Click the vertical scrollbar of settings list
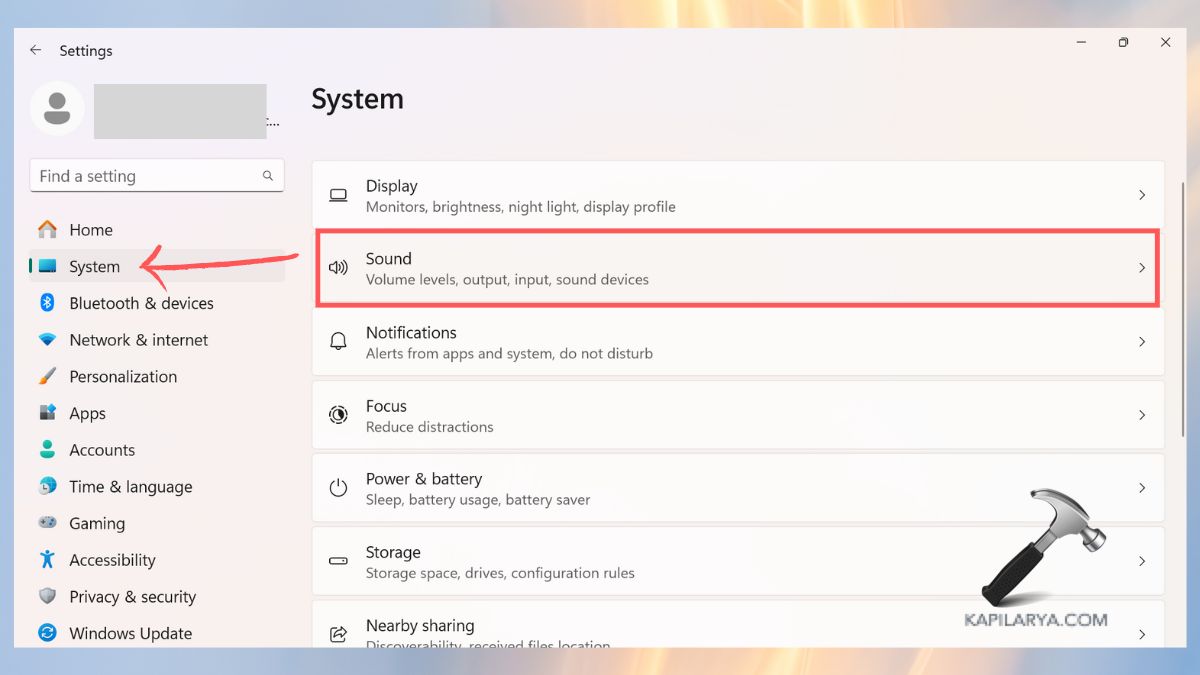 click(x=1184, y=310)
